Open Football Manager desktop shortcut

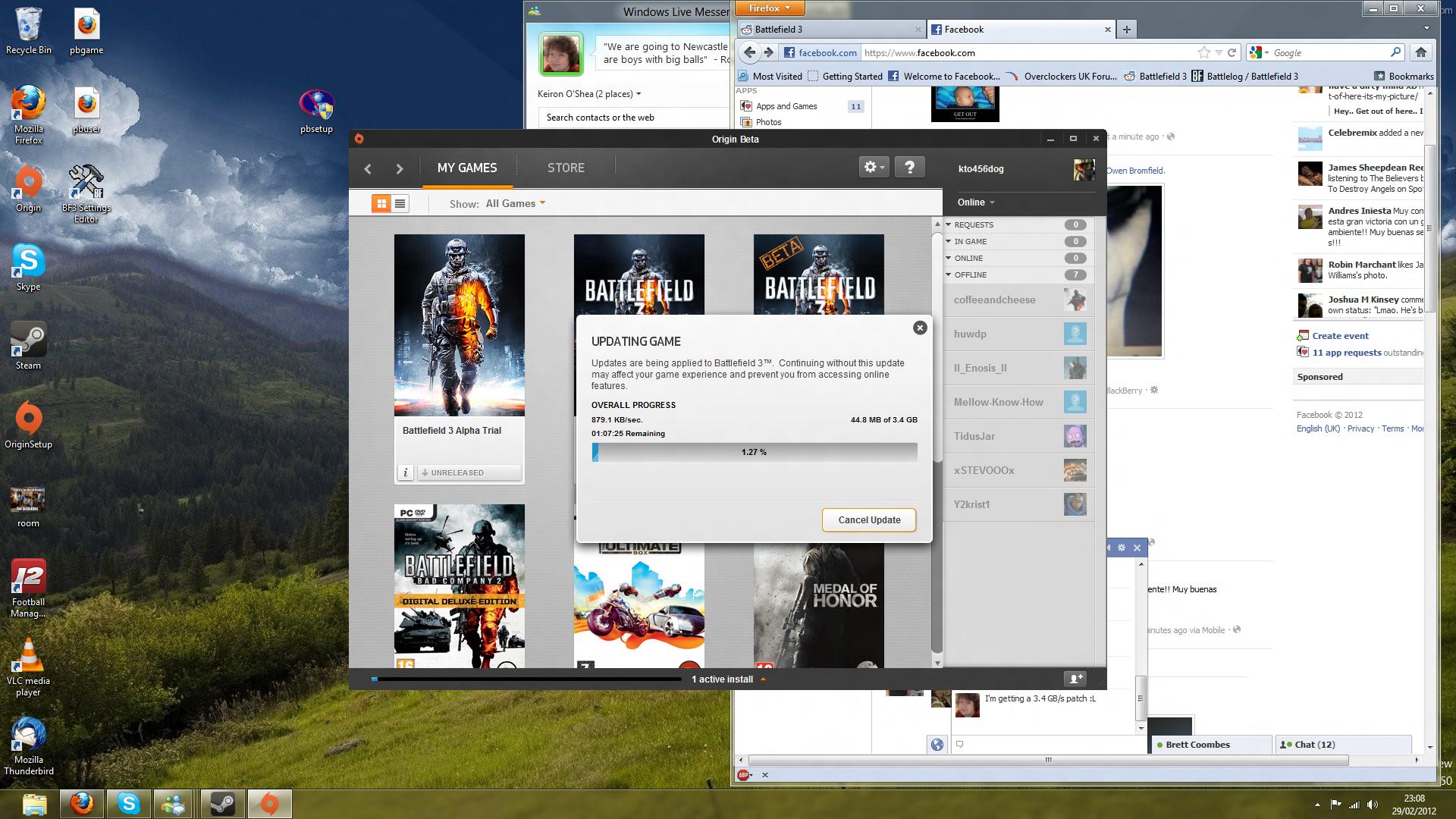(x=29, y=588)
